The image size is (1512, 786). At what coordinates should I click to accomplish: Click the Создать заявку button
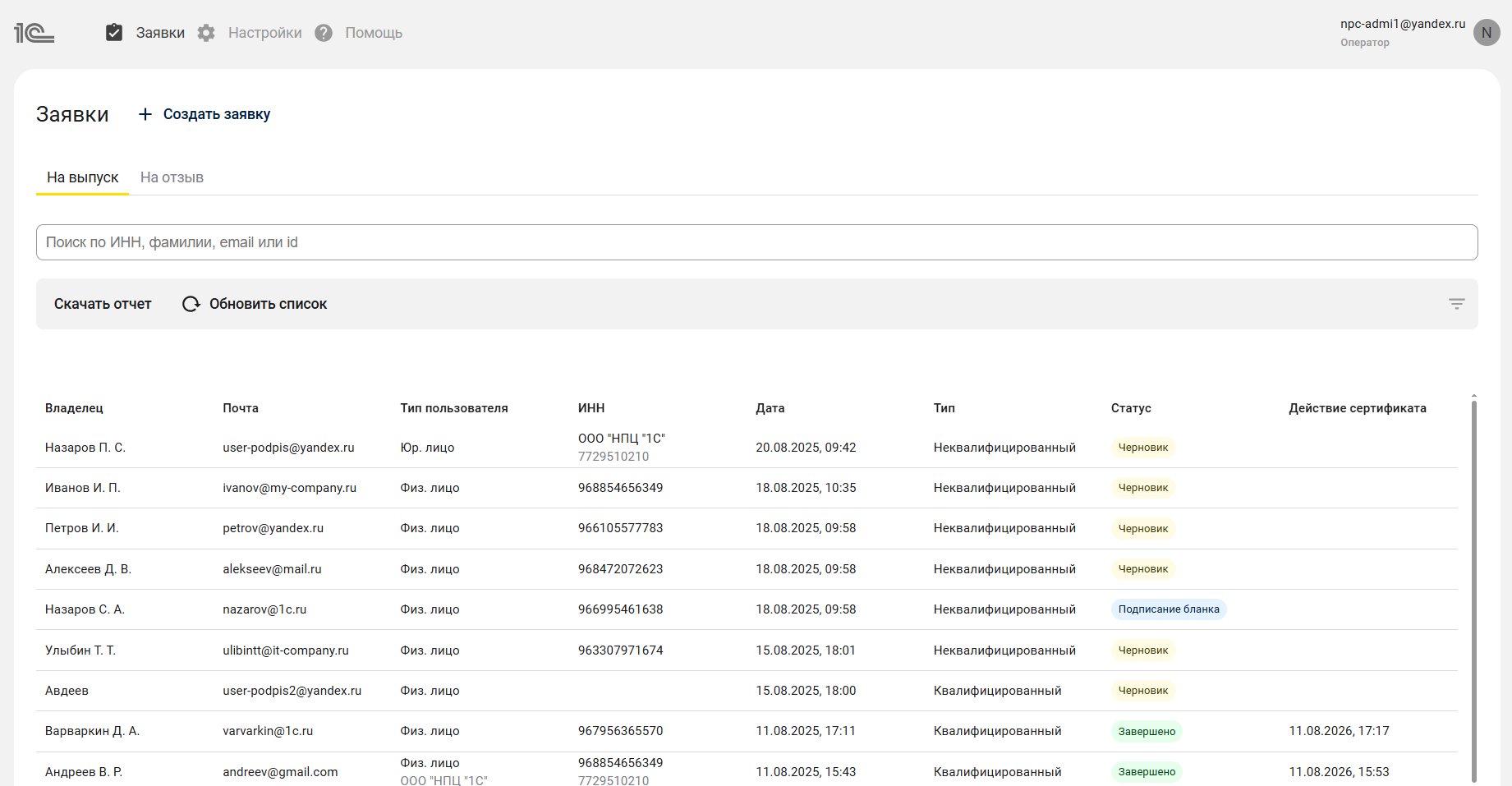pos(204,114)
